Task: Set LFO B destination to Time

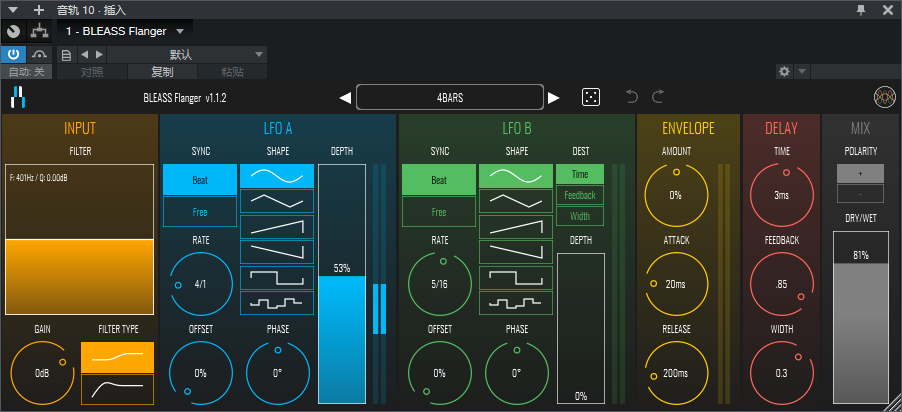Action: click(x=580, y=174)
